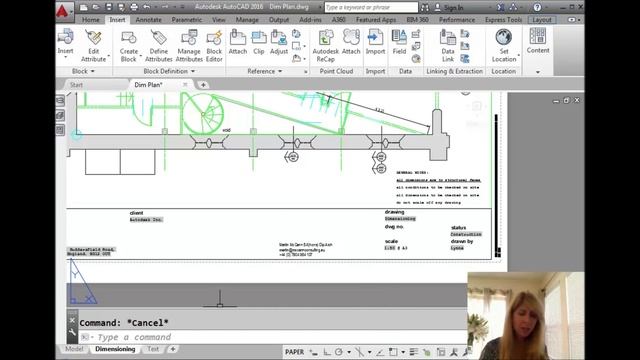Image resolution: width=640 pixels, height=360 pixels.
Task: Expand the Content panel arrow
Action: coord(538,72)
